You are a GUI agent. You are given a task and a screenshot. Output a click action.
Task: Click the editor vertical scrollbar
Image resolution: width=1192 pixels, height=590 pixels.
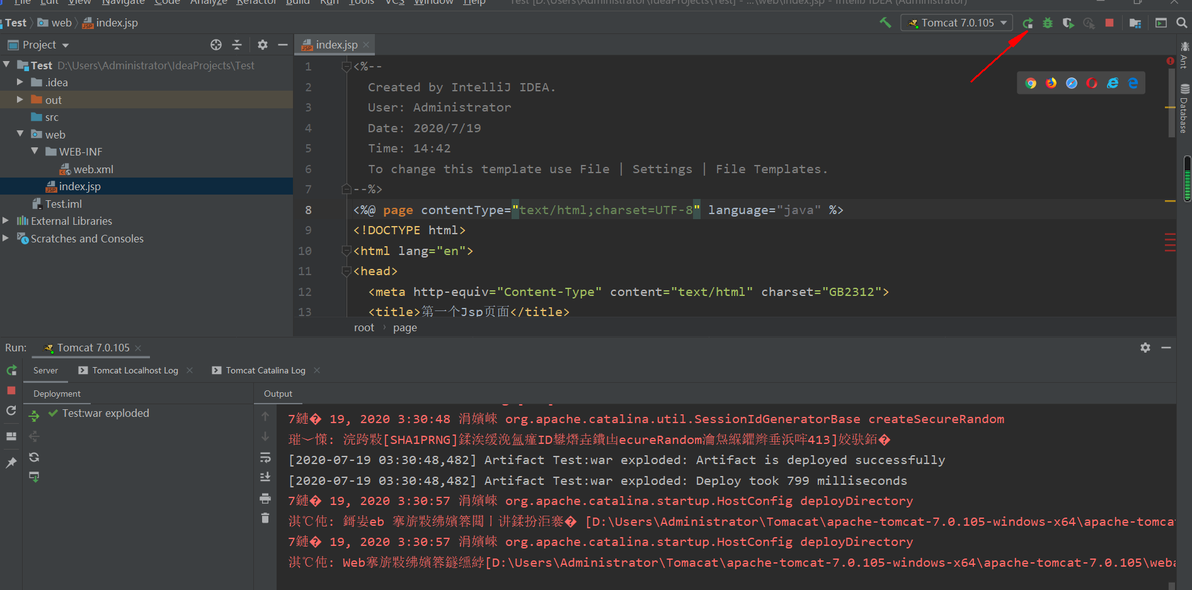pyautogui.click(x=1171, y=103)
